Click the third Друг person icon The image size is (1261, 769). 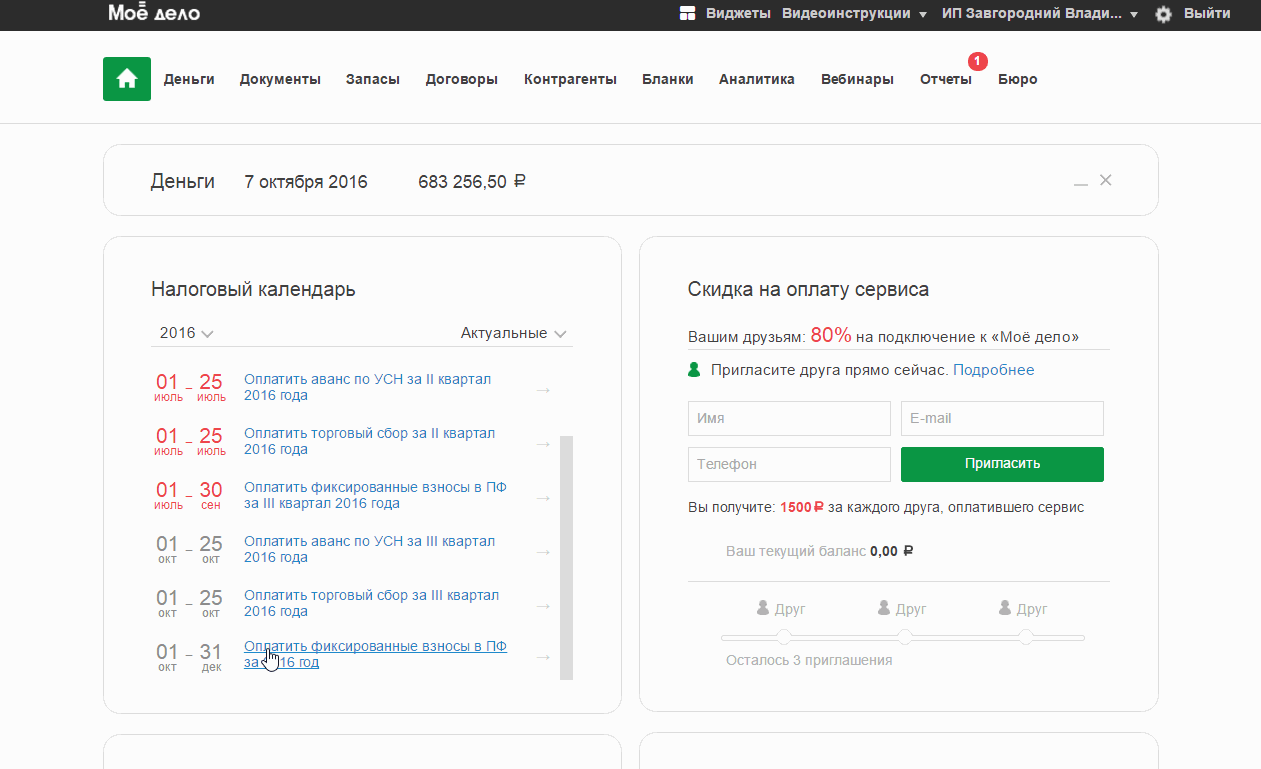tap(1005, 608)
